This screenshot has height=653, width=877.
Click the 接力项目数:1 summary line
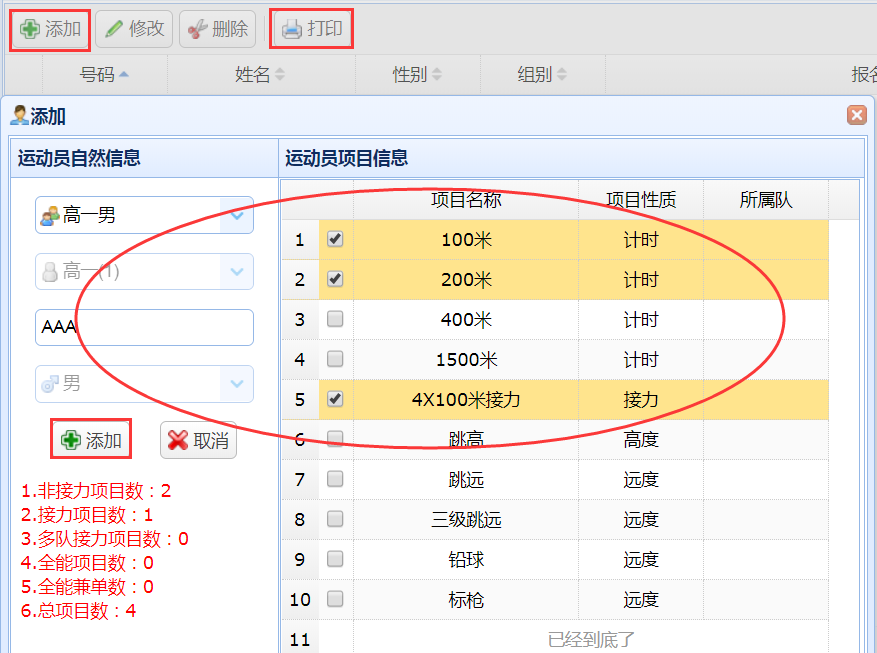tap(87, 514)
